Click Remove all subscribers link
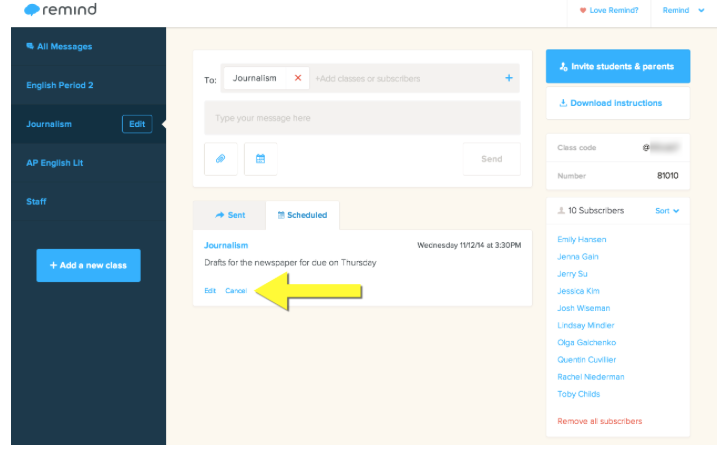 pos(599,421)
